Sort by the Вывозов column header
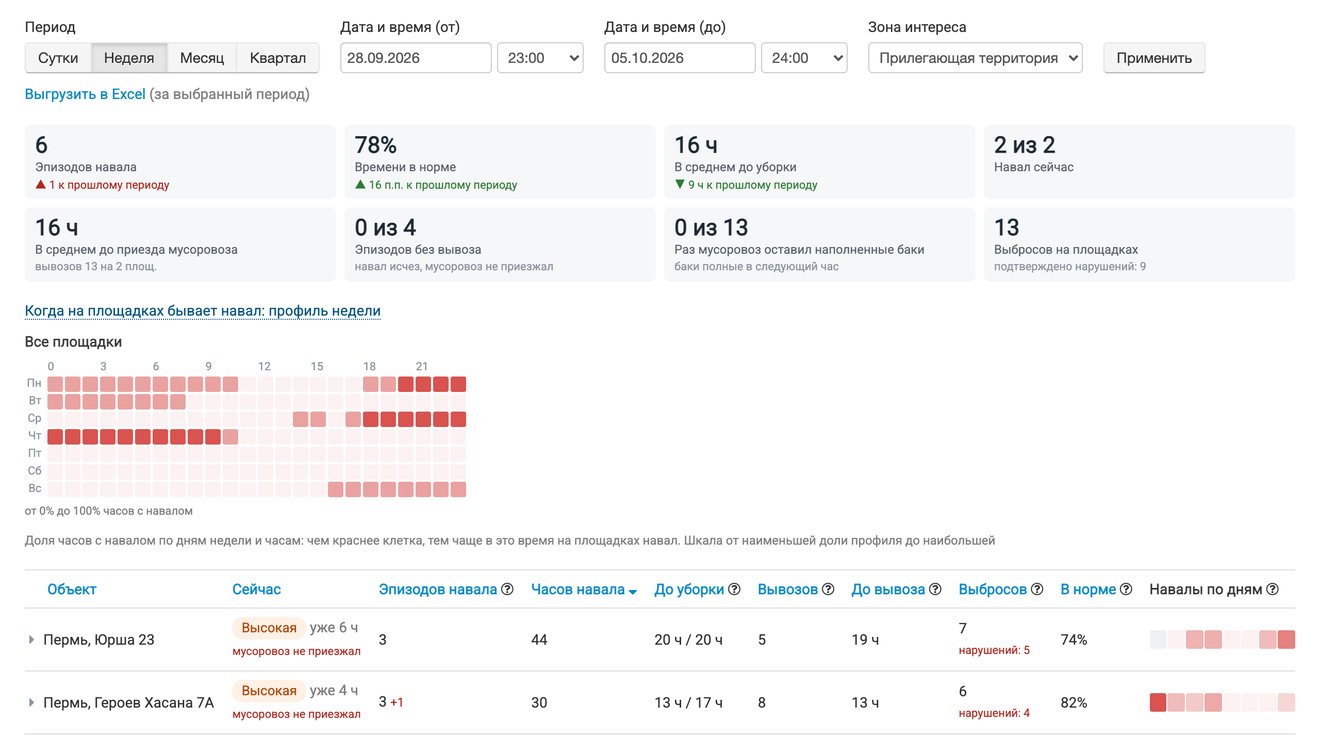1320x753 pixels. pos(788,590)
